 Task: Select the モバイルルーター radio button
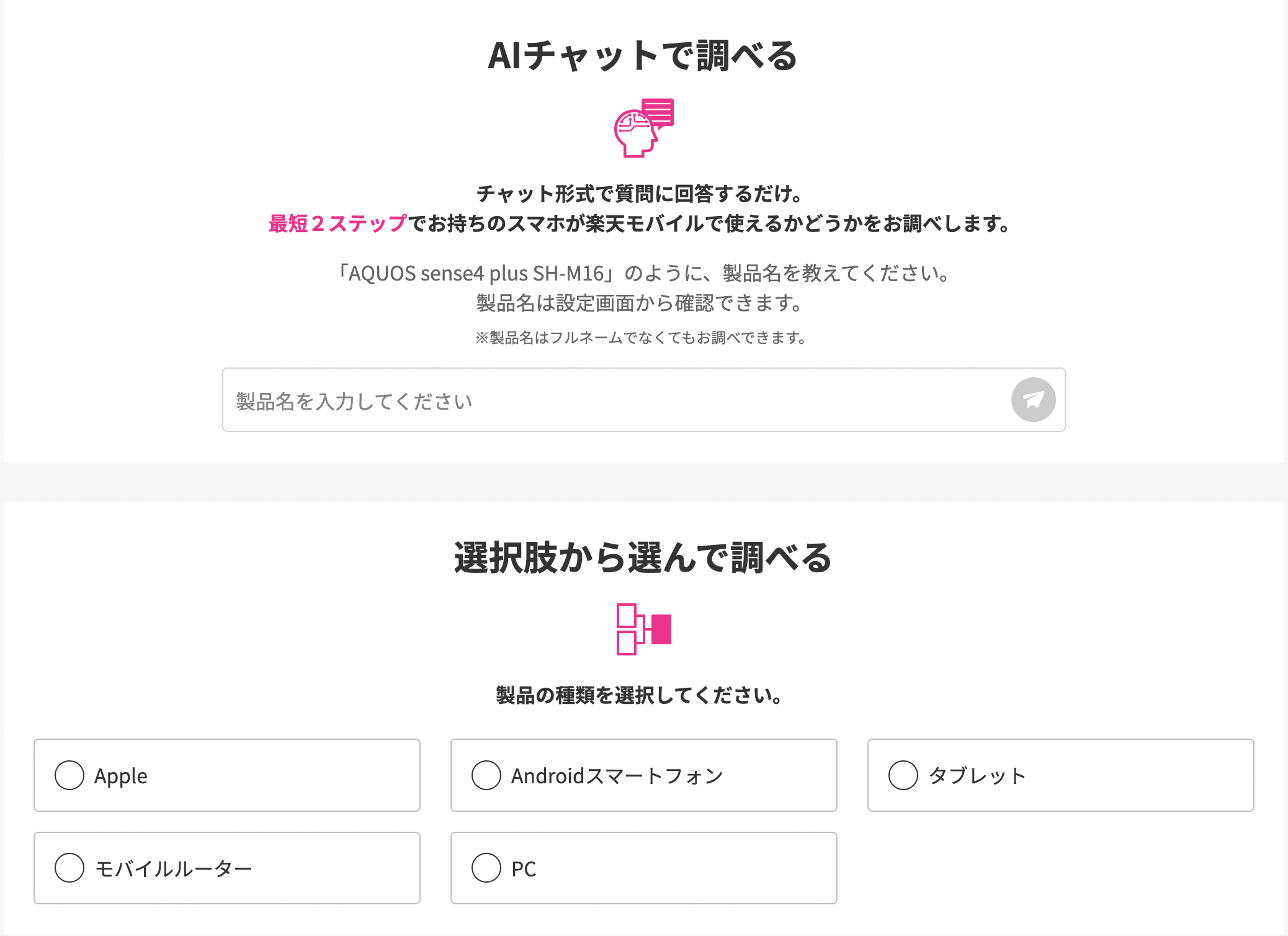tap(69, 868)
